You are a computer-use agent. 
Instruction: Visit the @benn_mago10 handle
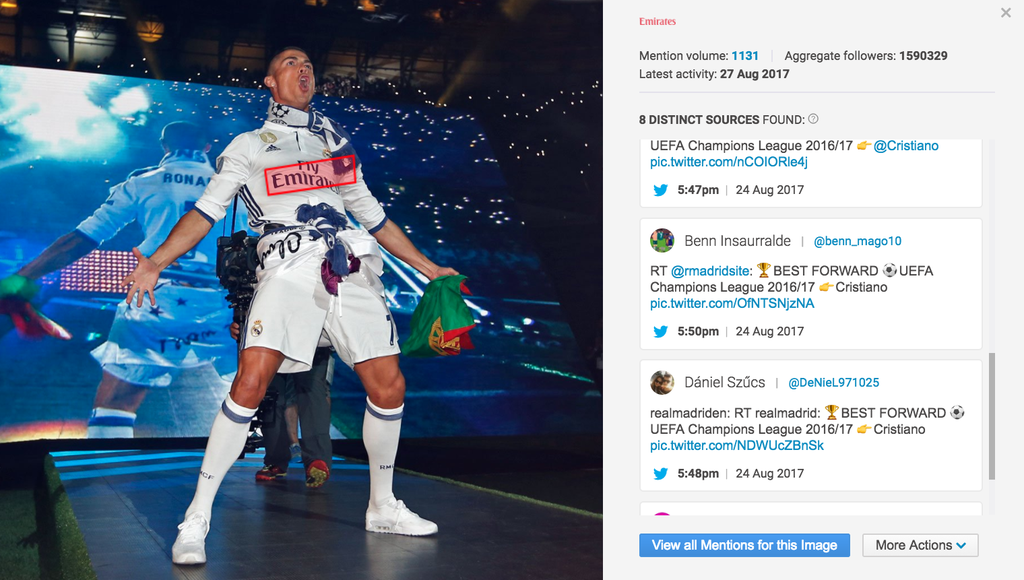pyautogui.click(x=857, y=241)
